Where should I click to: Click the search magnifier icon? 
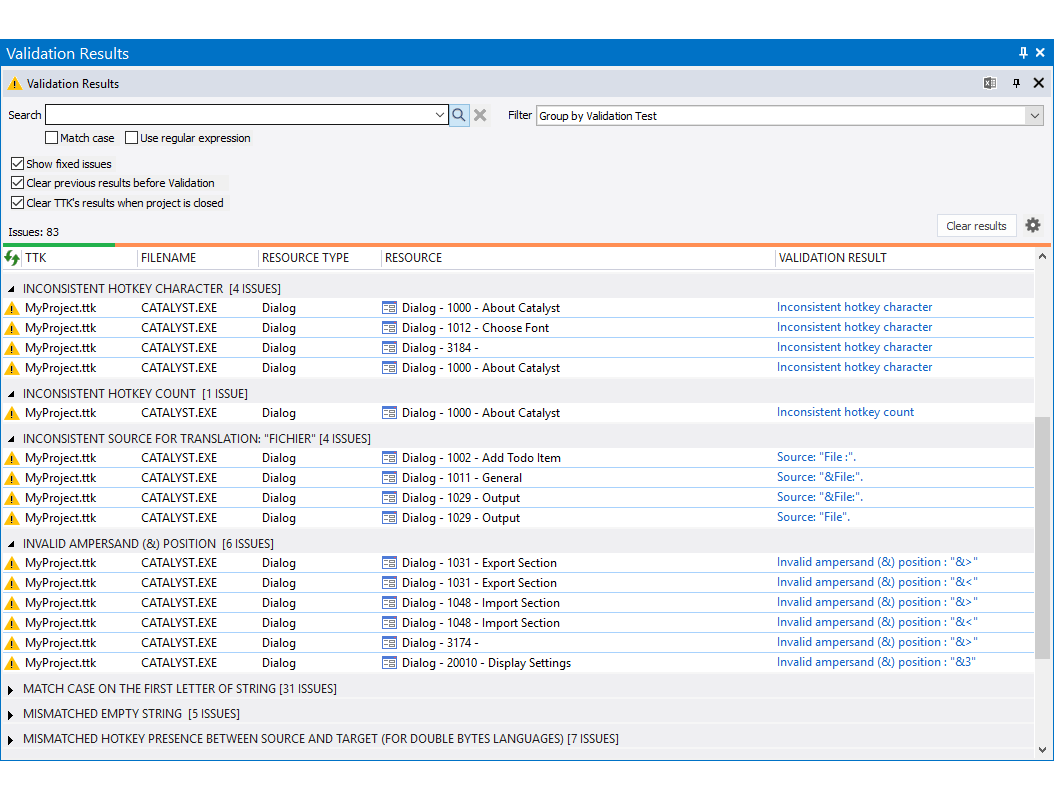click(x=459, y=115)
